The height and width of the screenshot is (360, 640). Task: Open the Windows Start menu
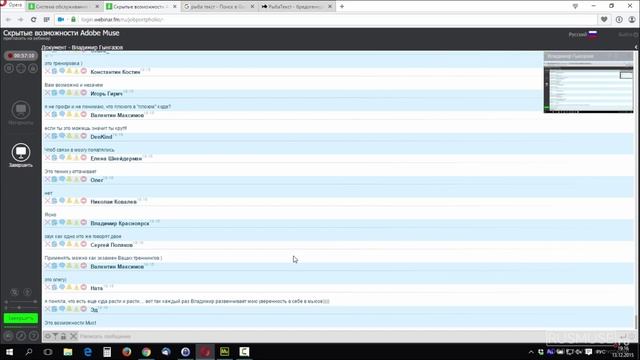pos(9,351)
